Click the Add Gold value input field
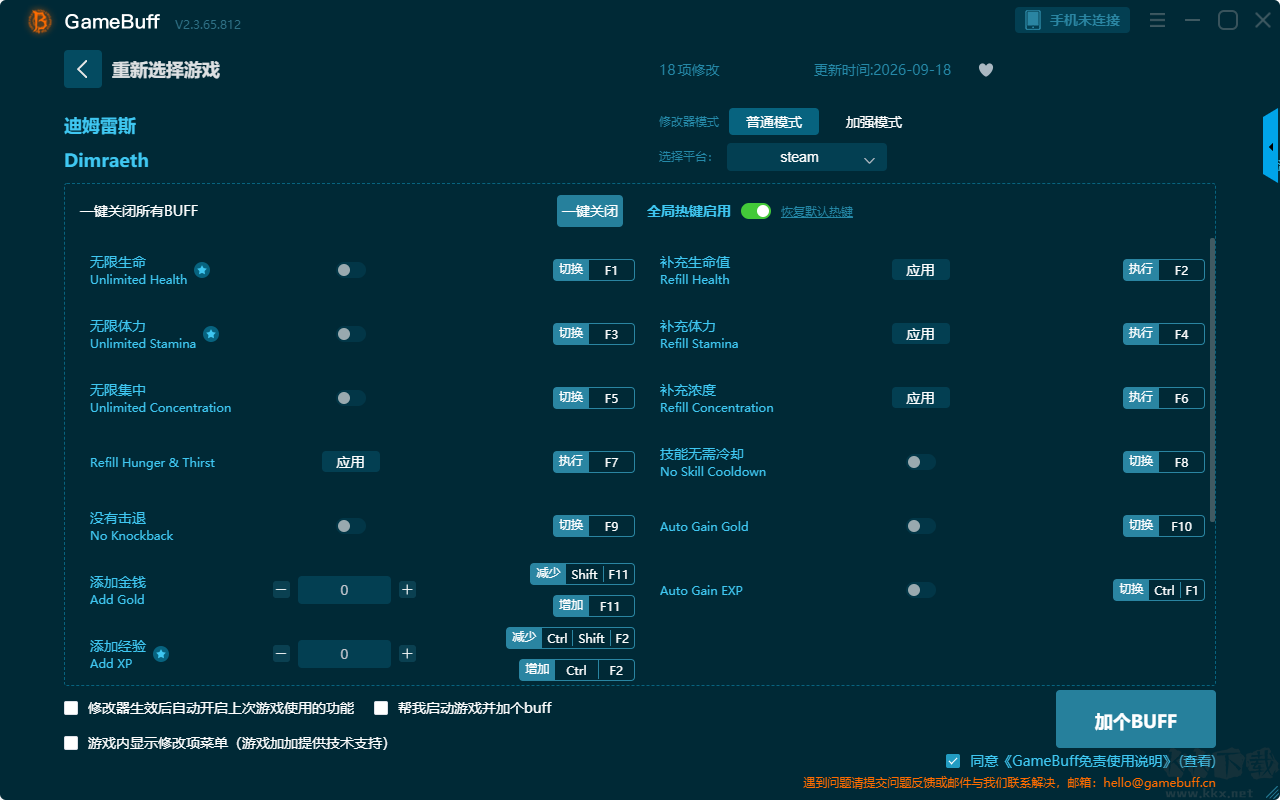 point(344,590)
